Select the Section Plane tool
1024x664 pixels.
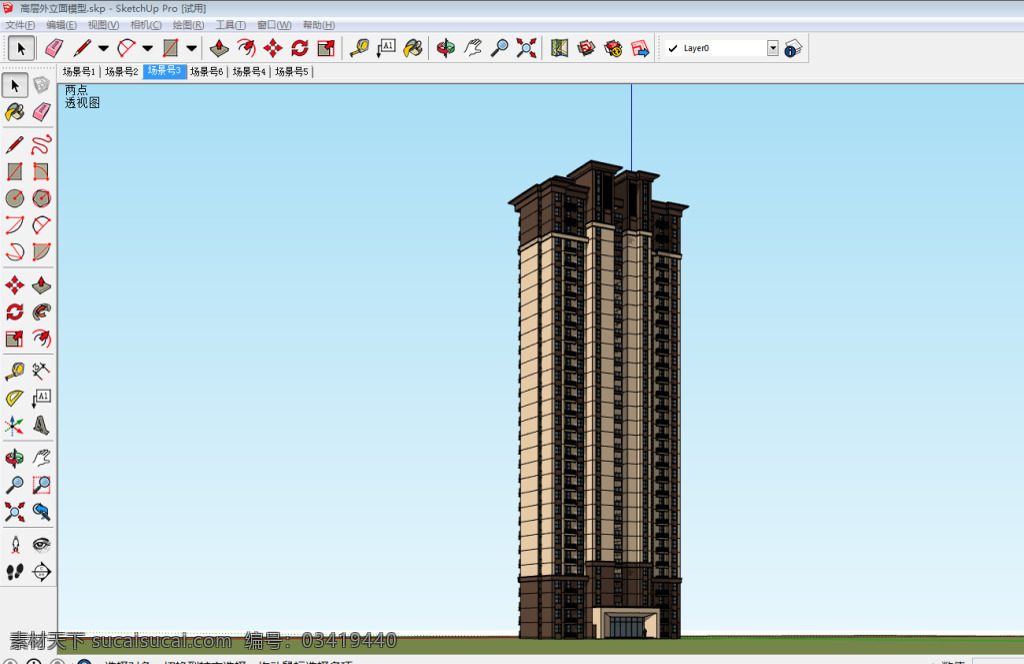41,572
